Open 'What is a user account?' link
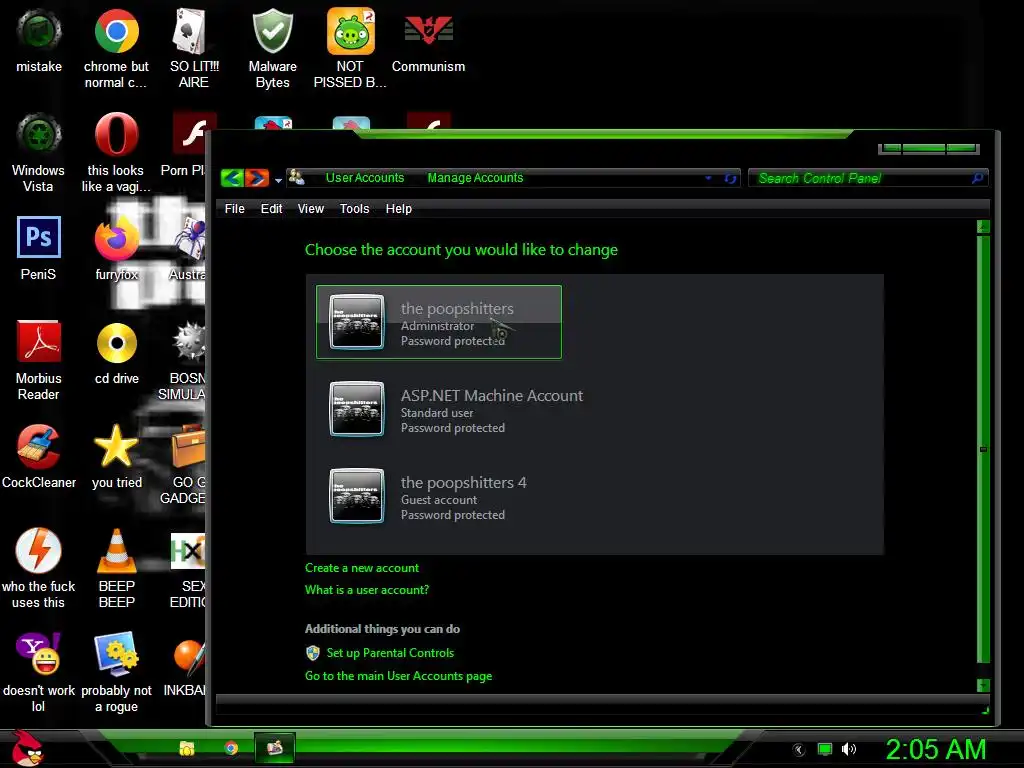 (x=367, y=590)
